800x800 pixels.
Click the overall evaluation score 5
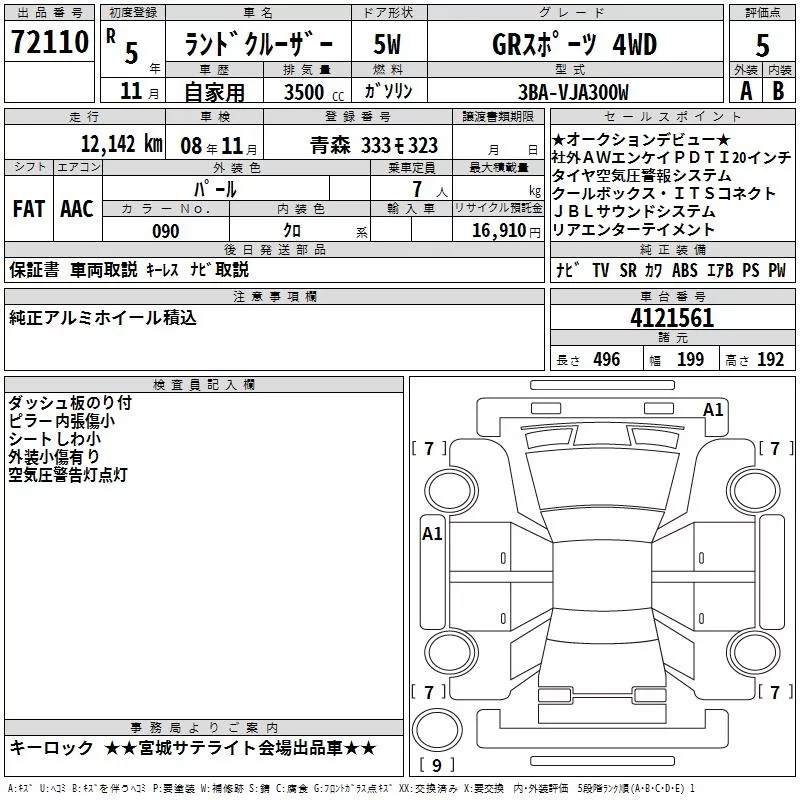tap(762, 45)
